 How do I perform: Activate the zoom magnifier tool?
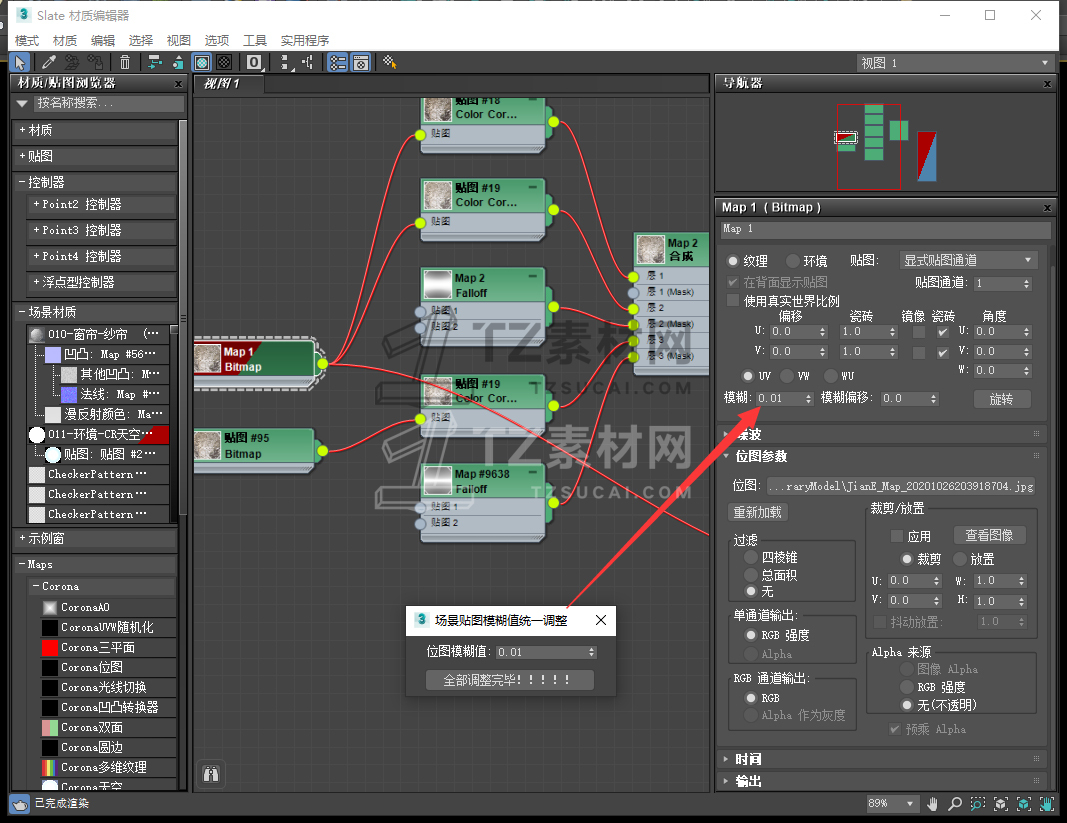955,804
